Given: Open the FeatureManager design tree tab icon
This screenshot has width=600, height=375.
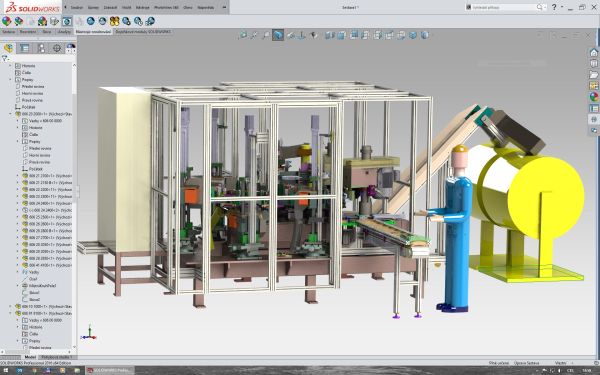Looking at the screenshot, I should click(8, 48).
